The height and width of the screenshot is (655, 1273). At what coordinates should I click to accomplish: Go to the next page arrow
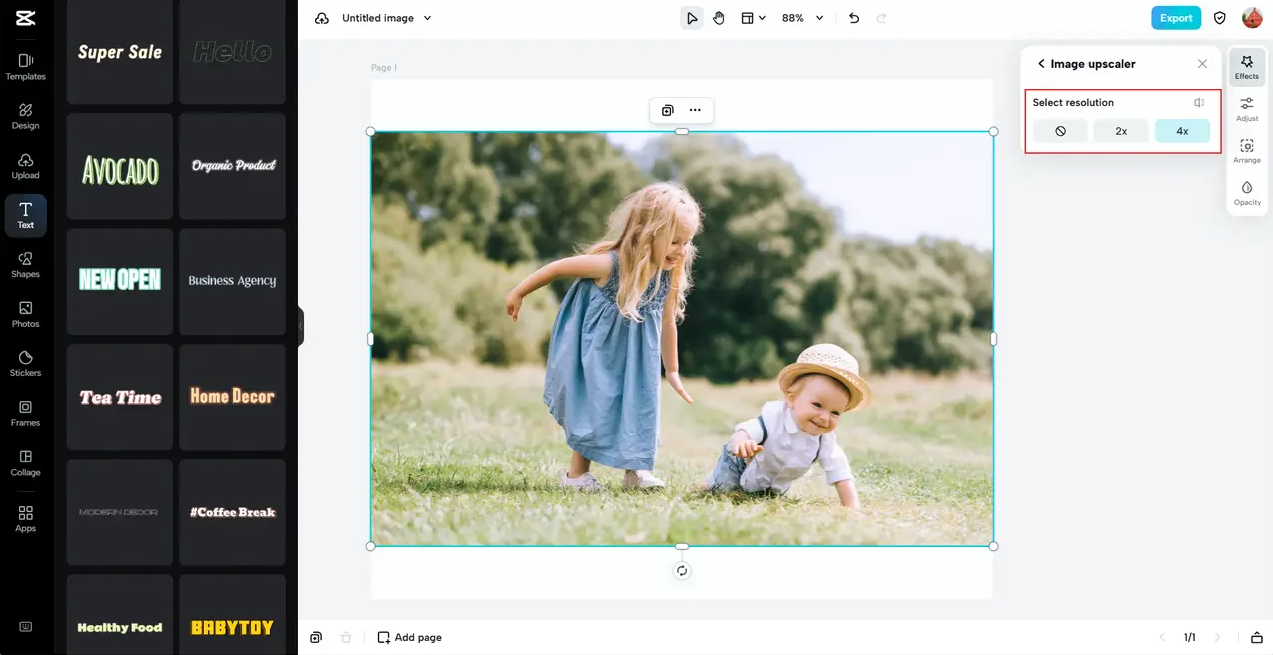[x=1217, y=637]
